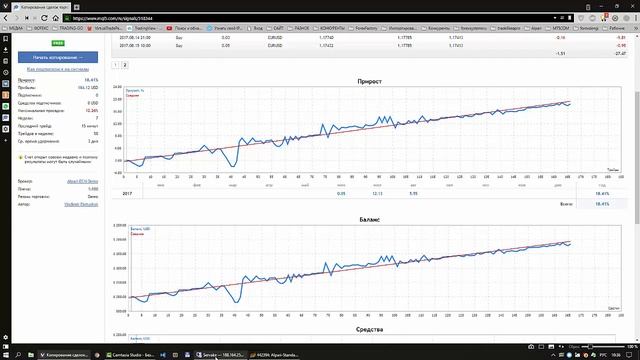Image resolution: width=640 pixels, height=360 pixels.
Task: Click the Прирост chart title
Action: click(369, 82)
